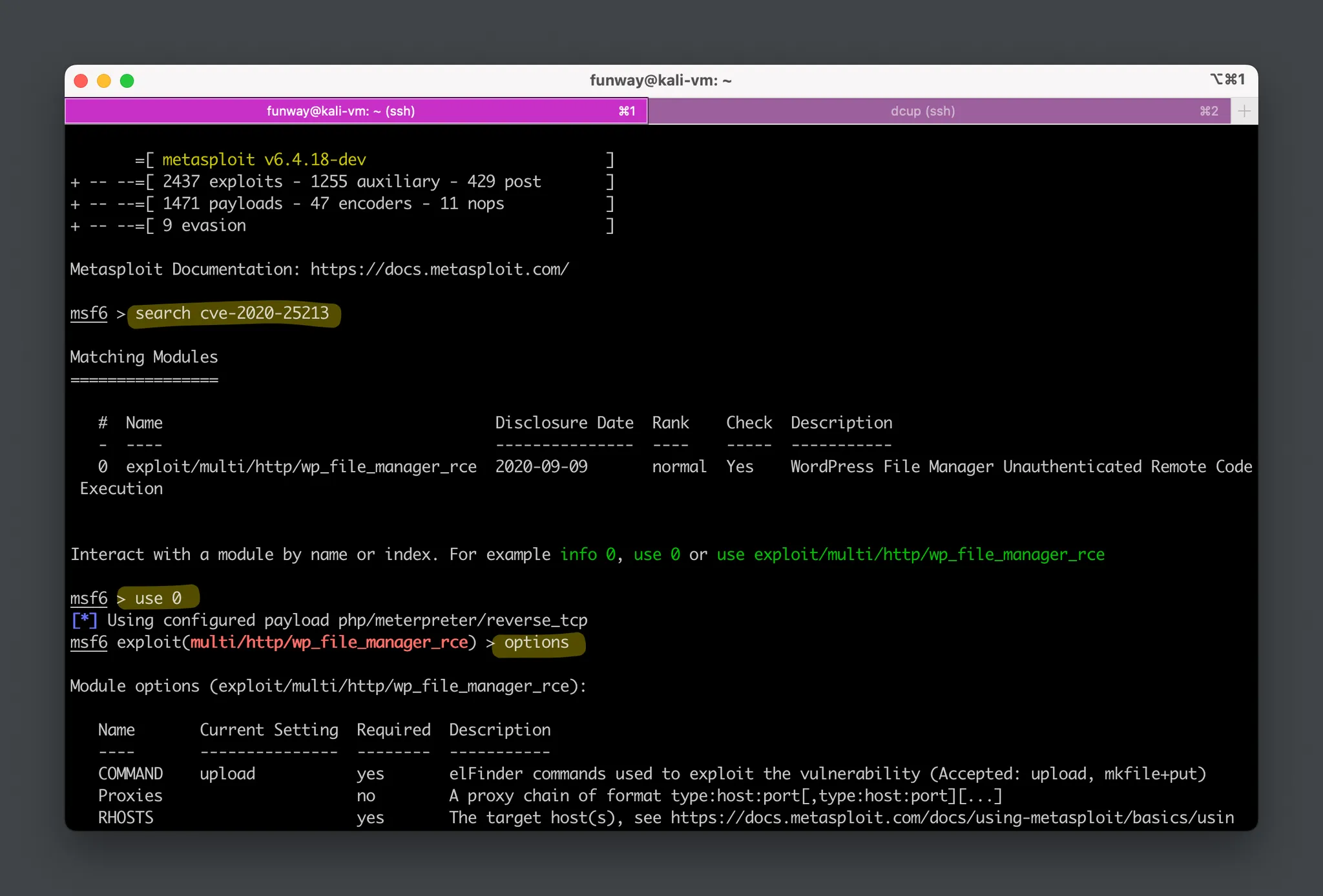Click the blue [*] status indicator
The height and width of the screenshot is (896, 1323).
pyautogui.click(x=84, y=621)
